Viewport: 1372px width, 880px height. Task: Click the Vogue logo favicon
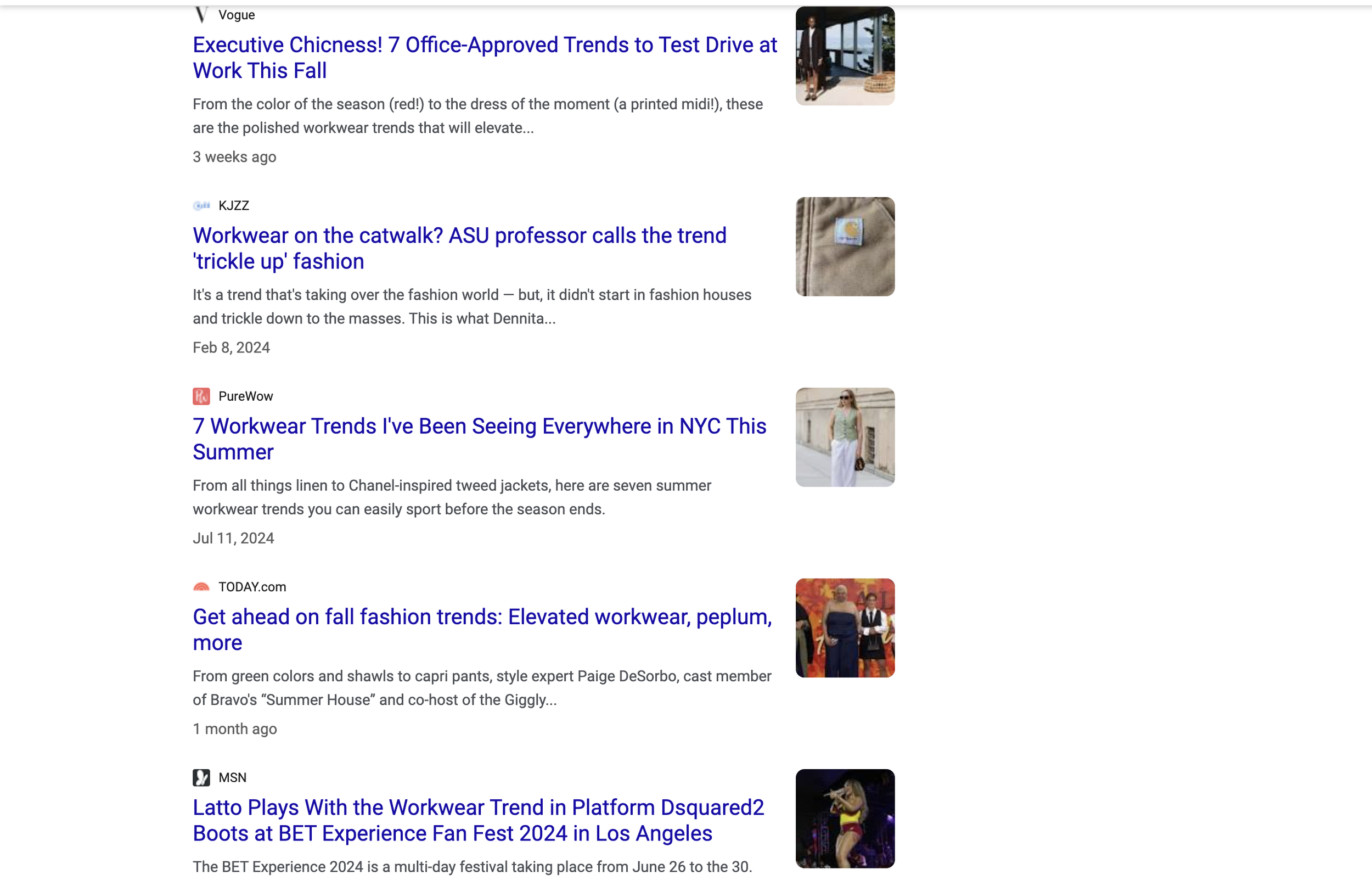(201, 14)
